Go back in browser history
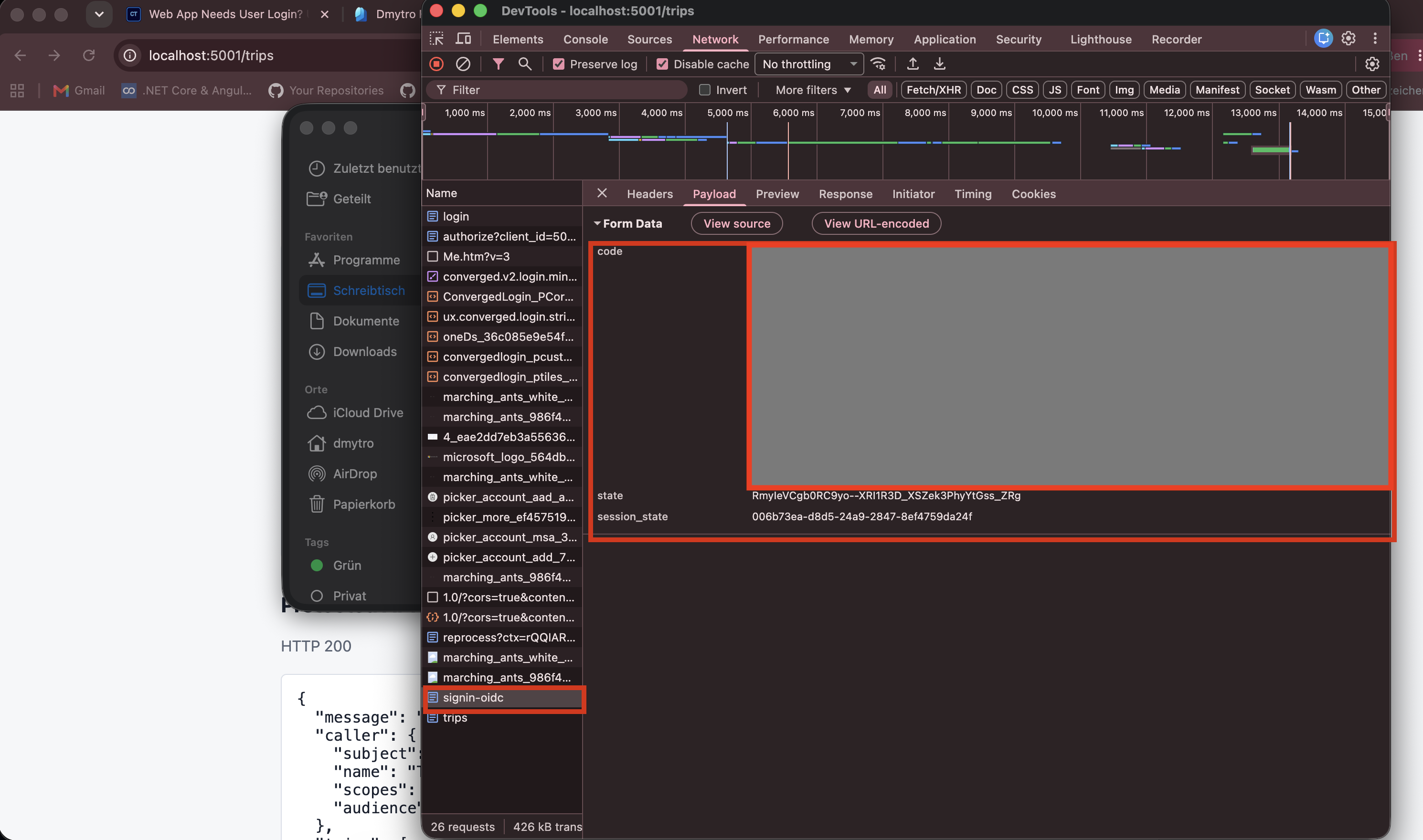1423x840 pixels. pyautogui.click(x=20, y=55)
